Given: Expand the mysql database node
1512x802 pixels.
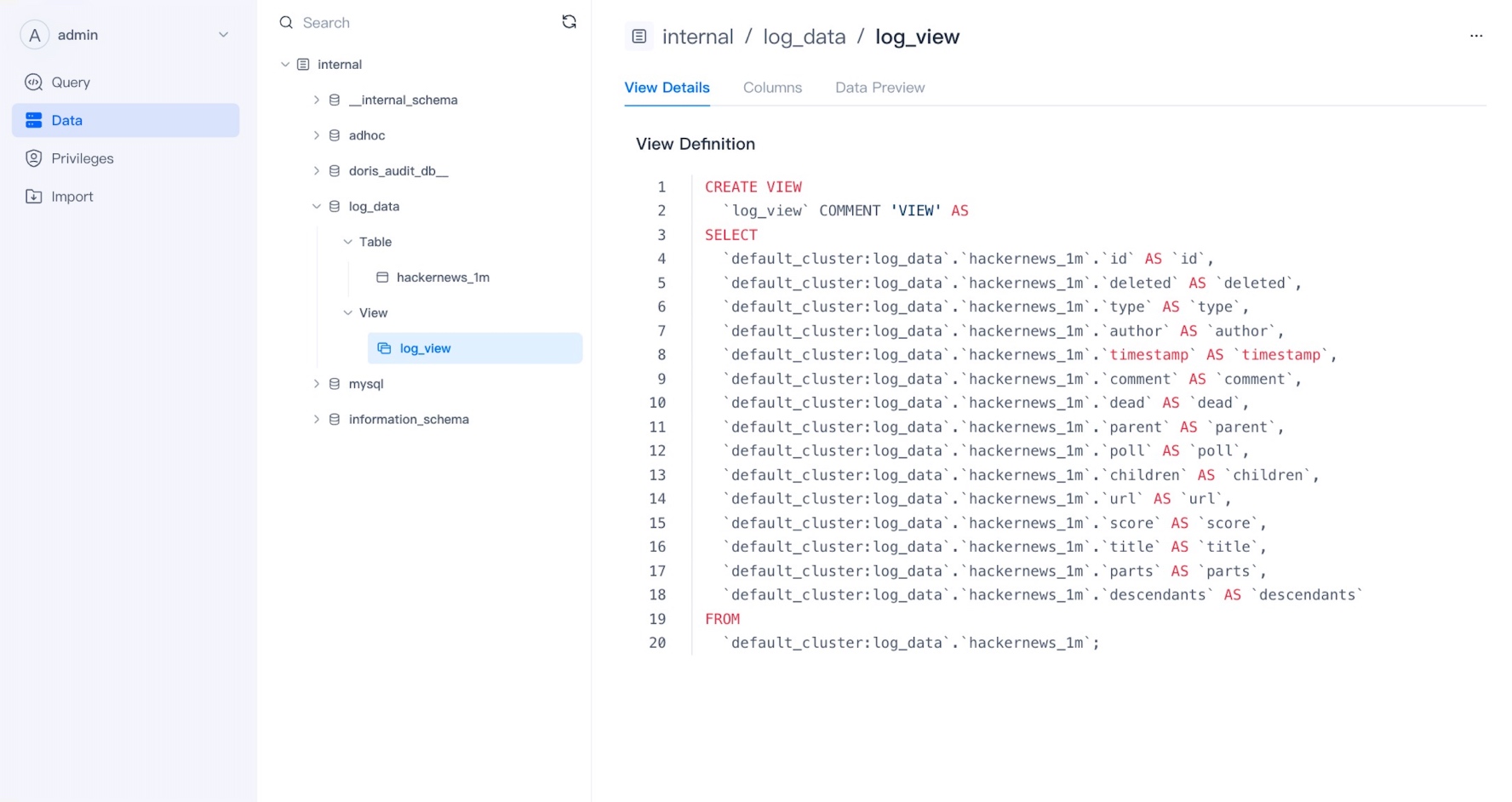Looking at the screenshot, I should click(x=316, y=384).
